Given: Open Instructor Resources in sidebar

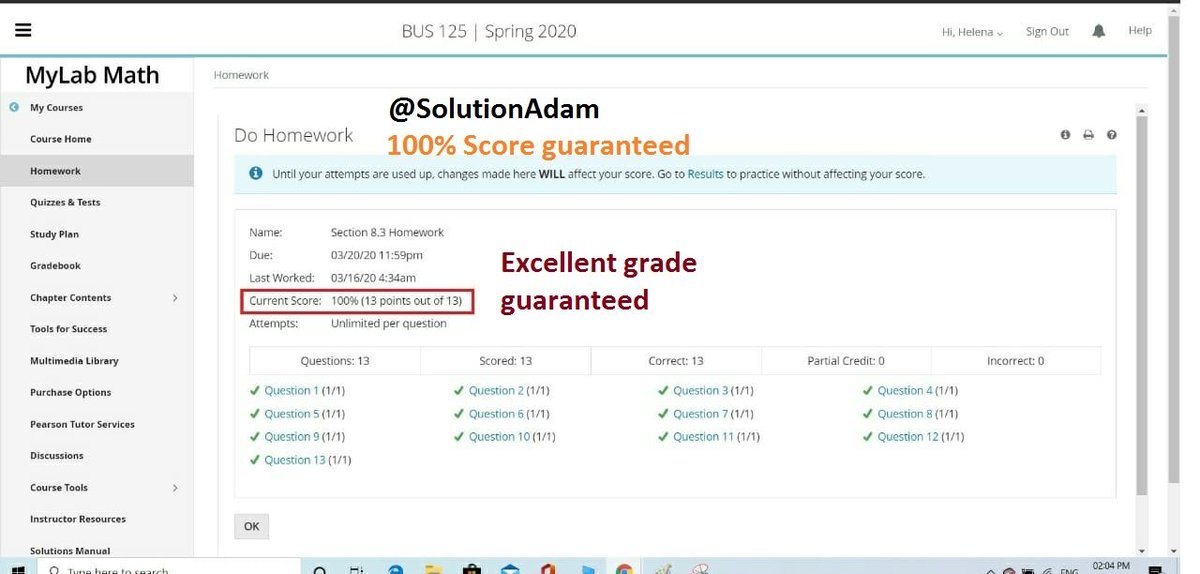Looking at the screenshot, I should click(78, 519).
